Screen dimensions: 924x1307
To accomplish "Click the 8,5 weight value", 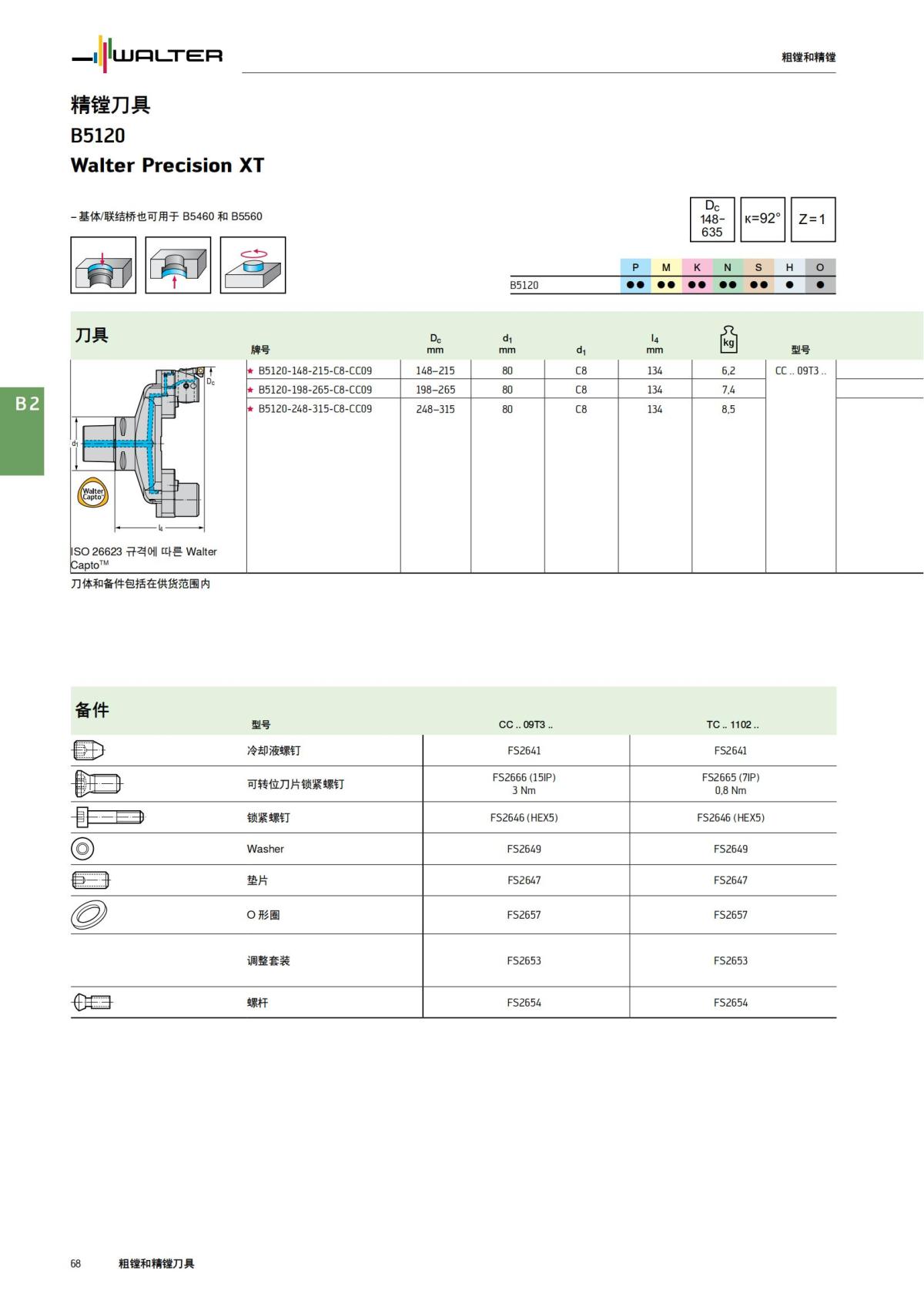I will point(728,409).
